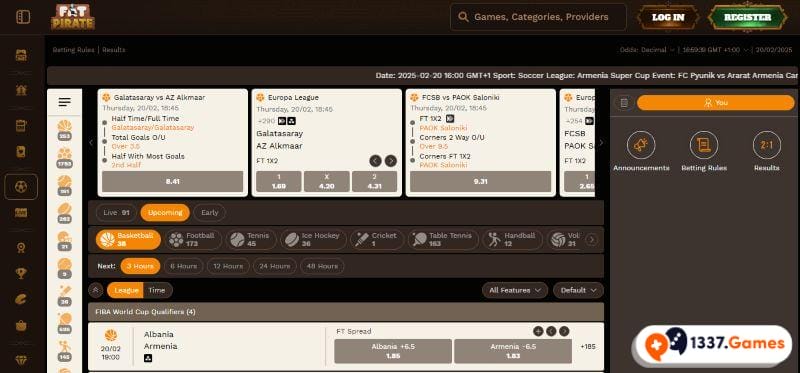Click the Games, Categories, Providers search field
The image size is (800, 373).
click(x=538, y=17)
